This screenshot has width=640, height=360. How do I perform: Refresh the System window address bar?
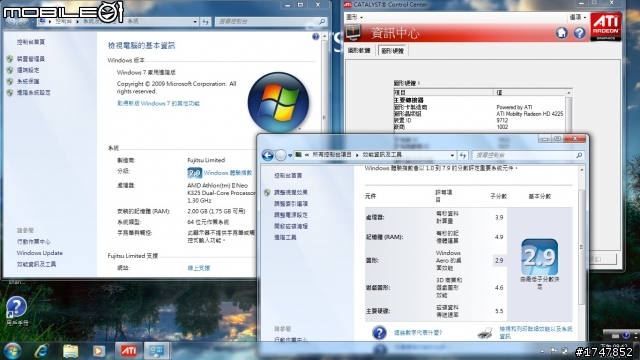206,22
